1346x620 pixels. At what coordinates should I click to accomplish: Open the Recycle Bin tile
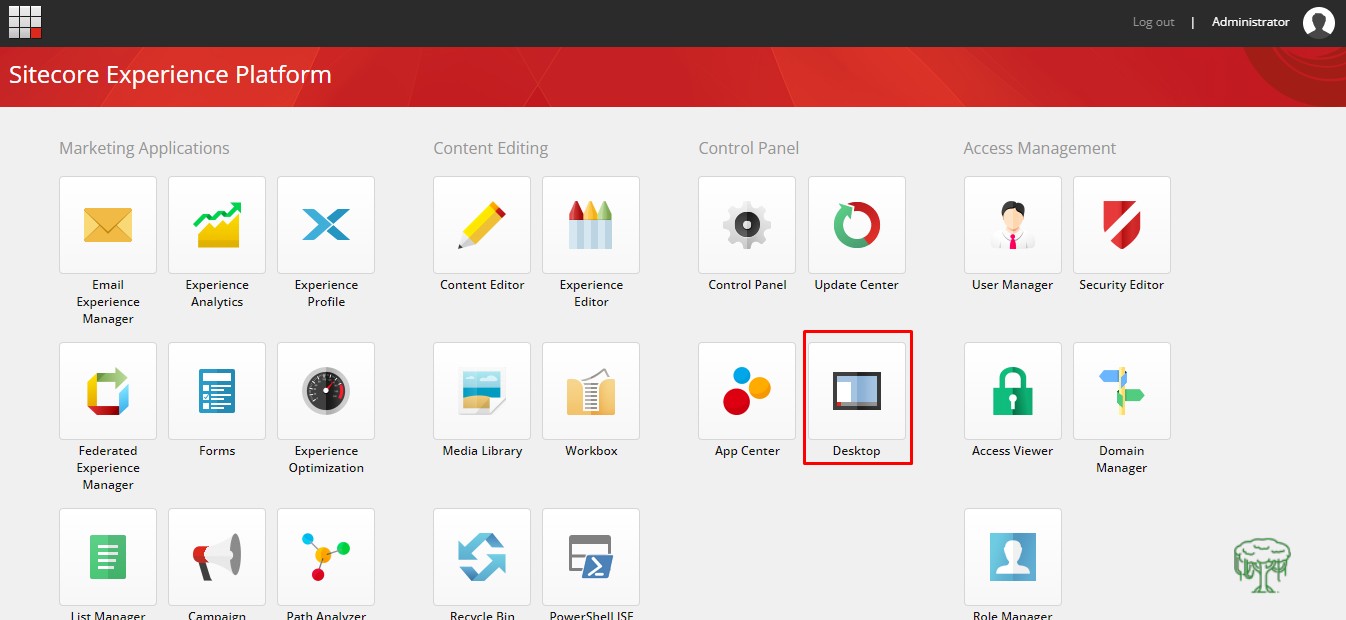click(482, 557)
